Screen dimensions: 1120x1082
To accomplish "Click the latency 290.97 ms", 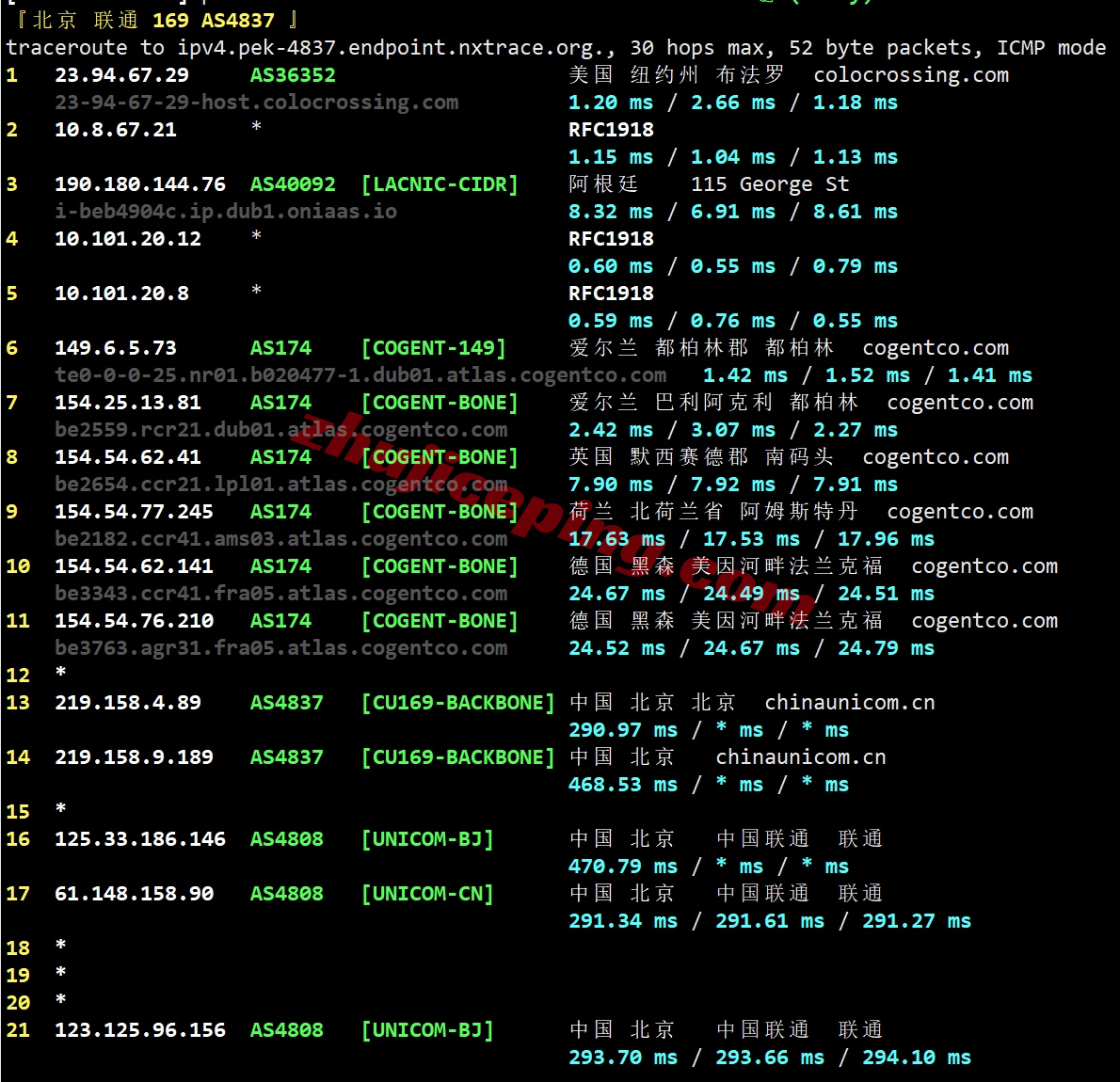I will point(623,730).
